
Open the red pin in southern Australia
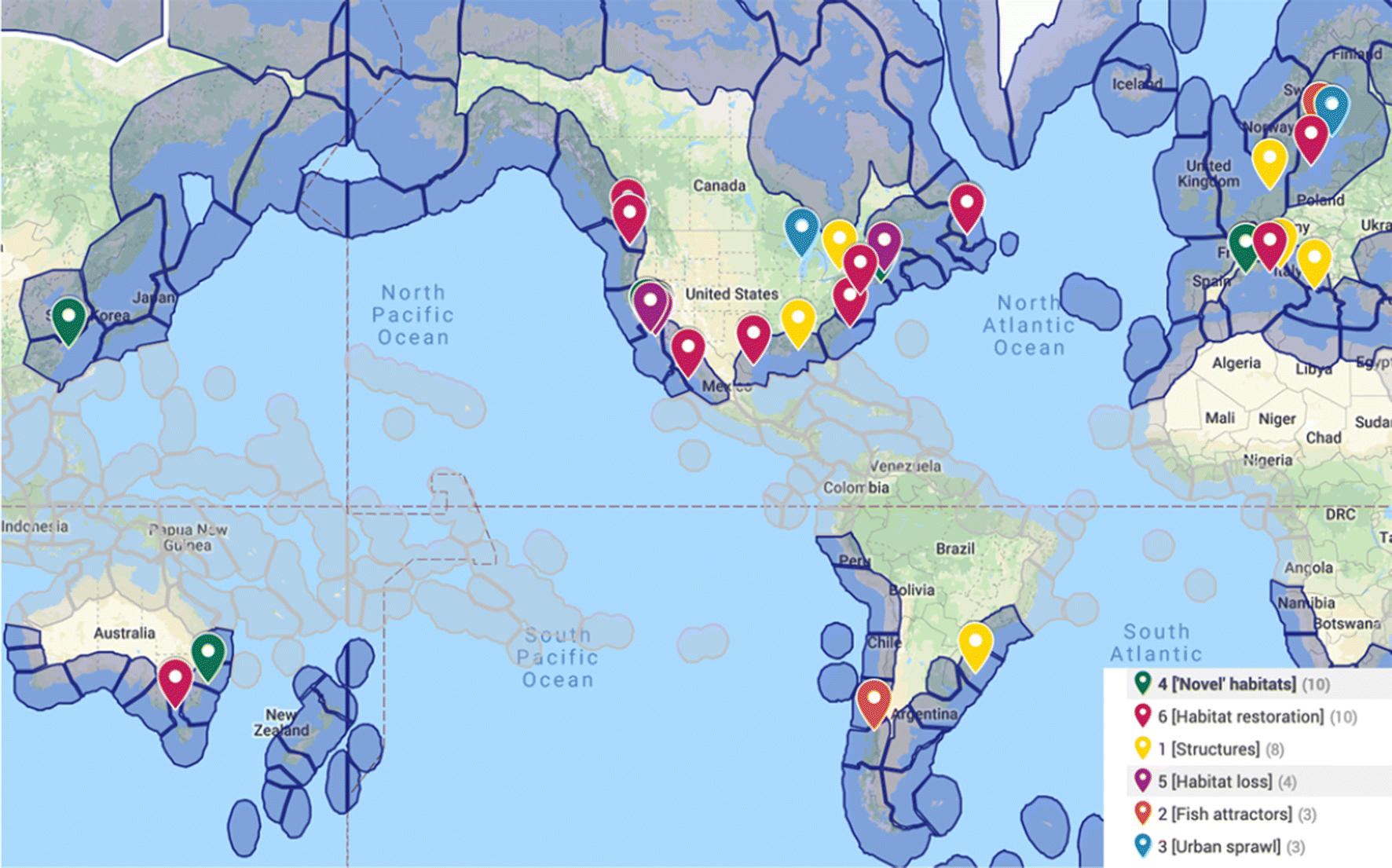175,682
